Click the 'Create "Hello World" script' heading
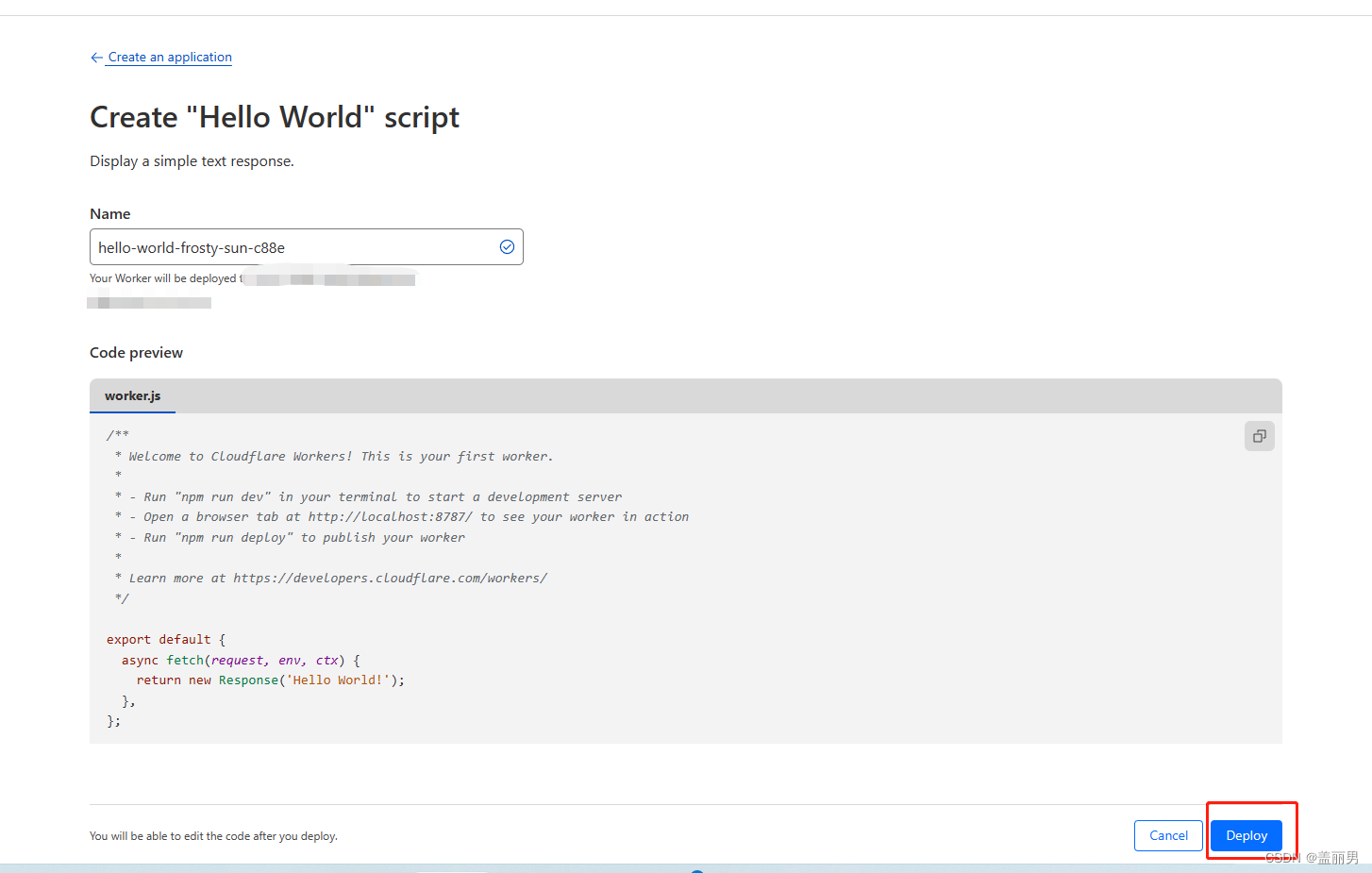Image resolution: width=1372 pixels, height=873 pixels. [x=275, y=117]
